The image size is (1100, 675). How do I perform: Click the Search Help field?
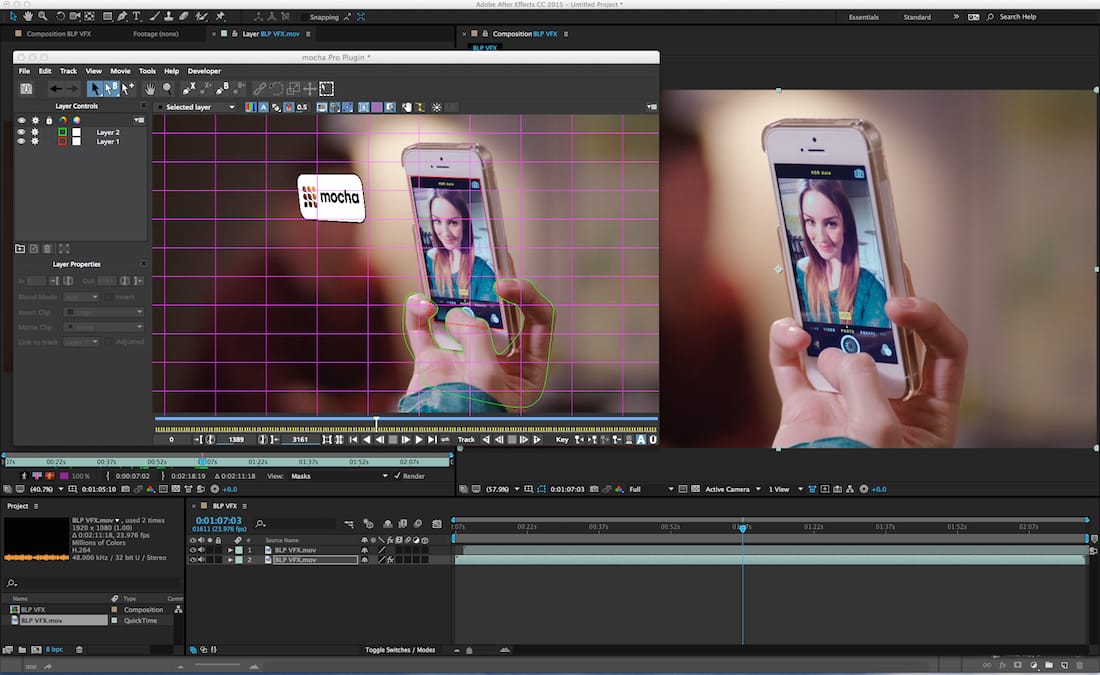1017,17
